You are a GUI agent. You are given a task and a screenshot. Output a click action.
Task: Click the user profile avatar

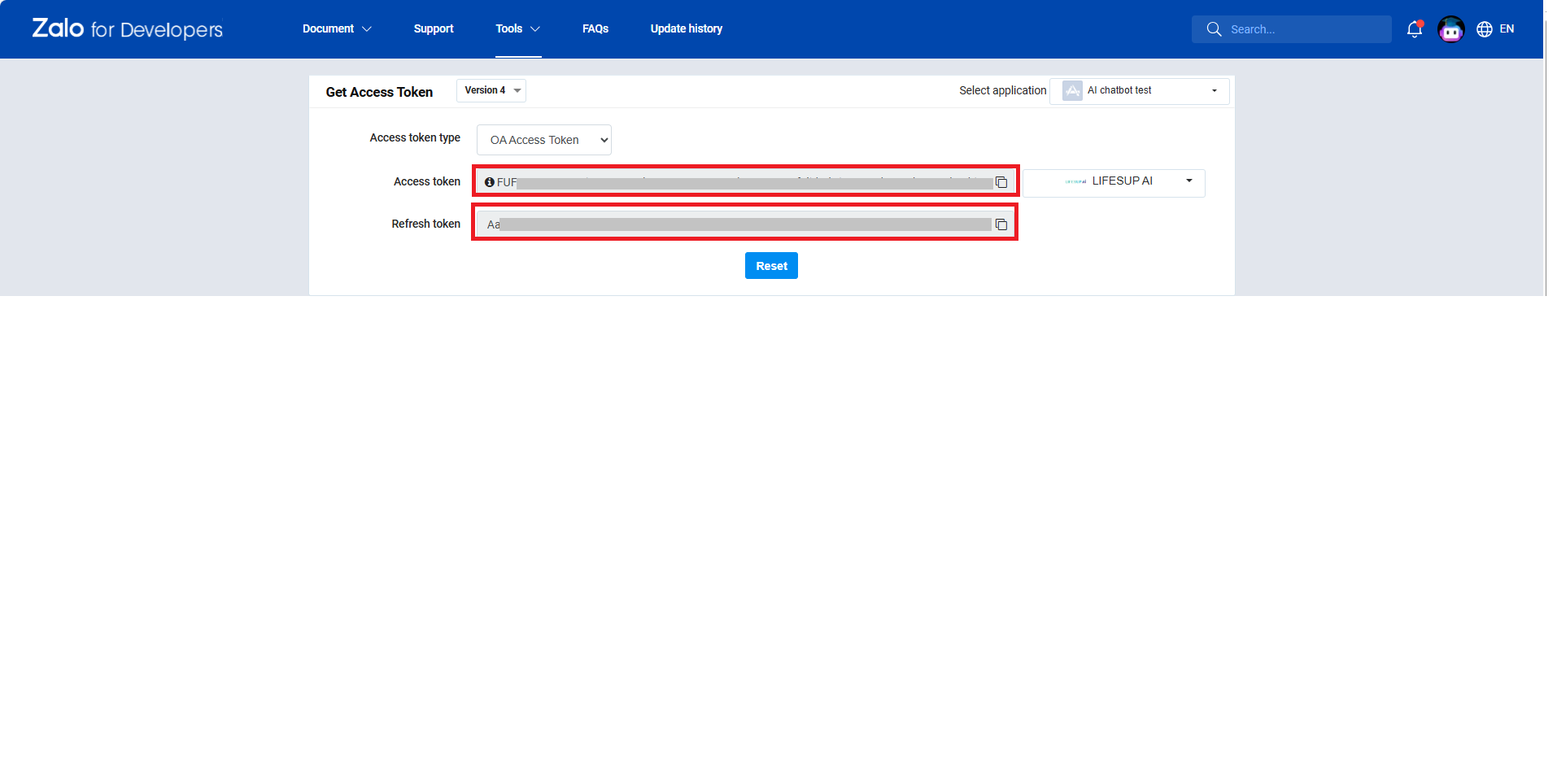1450,29
